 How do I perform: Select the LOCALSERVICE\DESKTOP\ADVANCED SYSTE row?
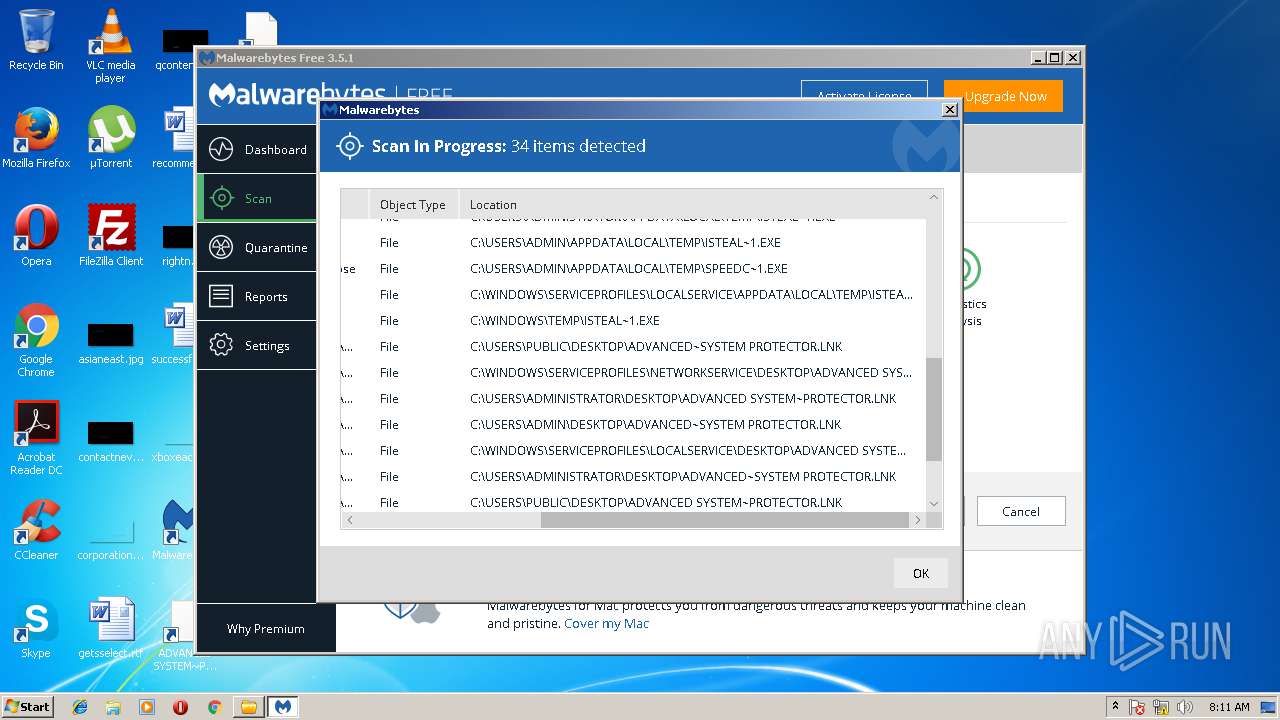(x=633, y=451)
